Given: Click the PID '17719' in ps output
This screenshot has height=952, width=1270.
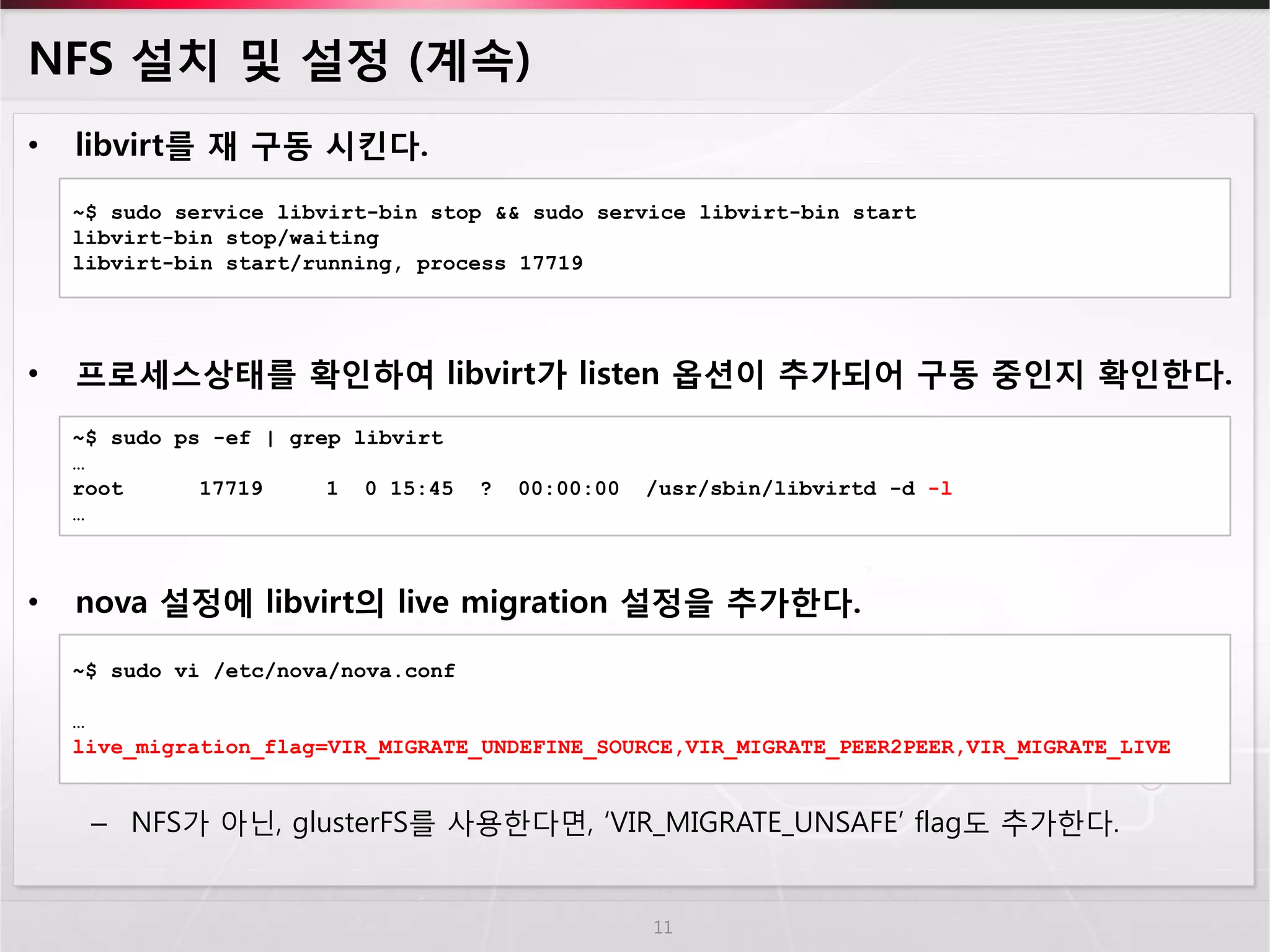Looking at the screenshot, I should pyautogui.click(x=231, y=488).
